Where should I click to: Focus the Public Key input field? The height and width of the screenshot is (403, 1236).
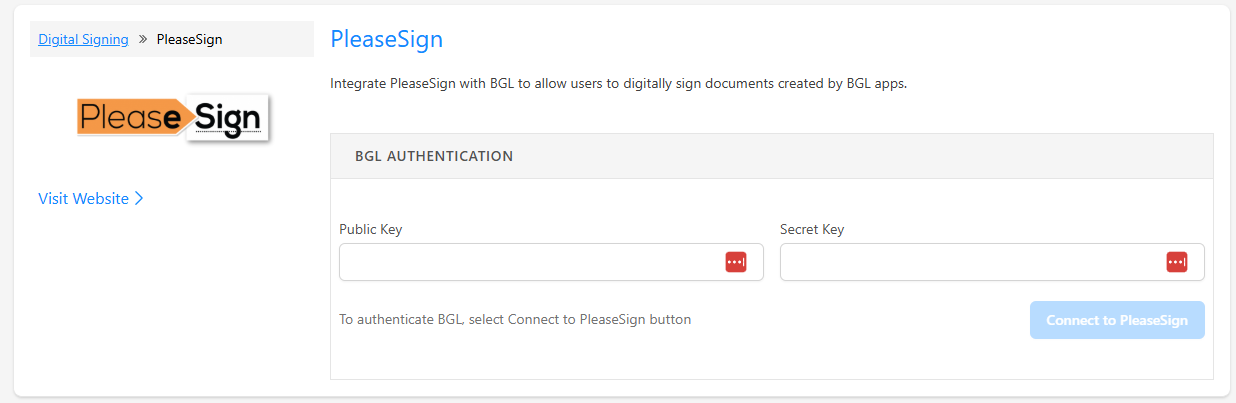coord(551,262)
